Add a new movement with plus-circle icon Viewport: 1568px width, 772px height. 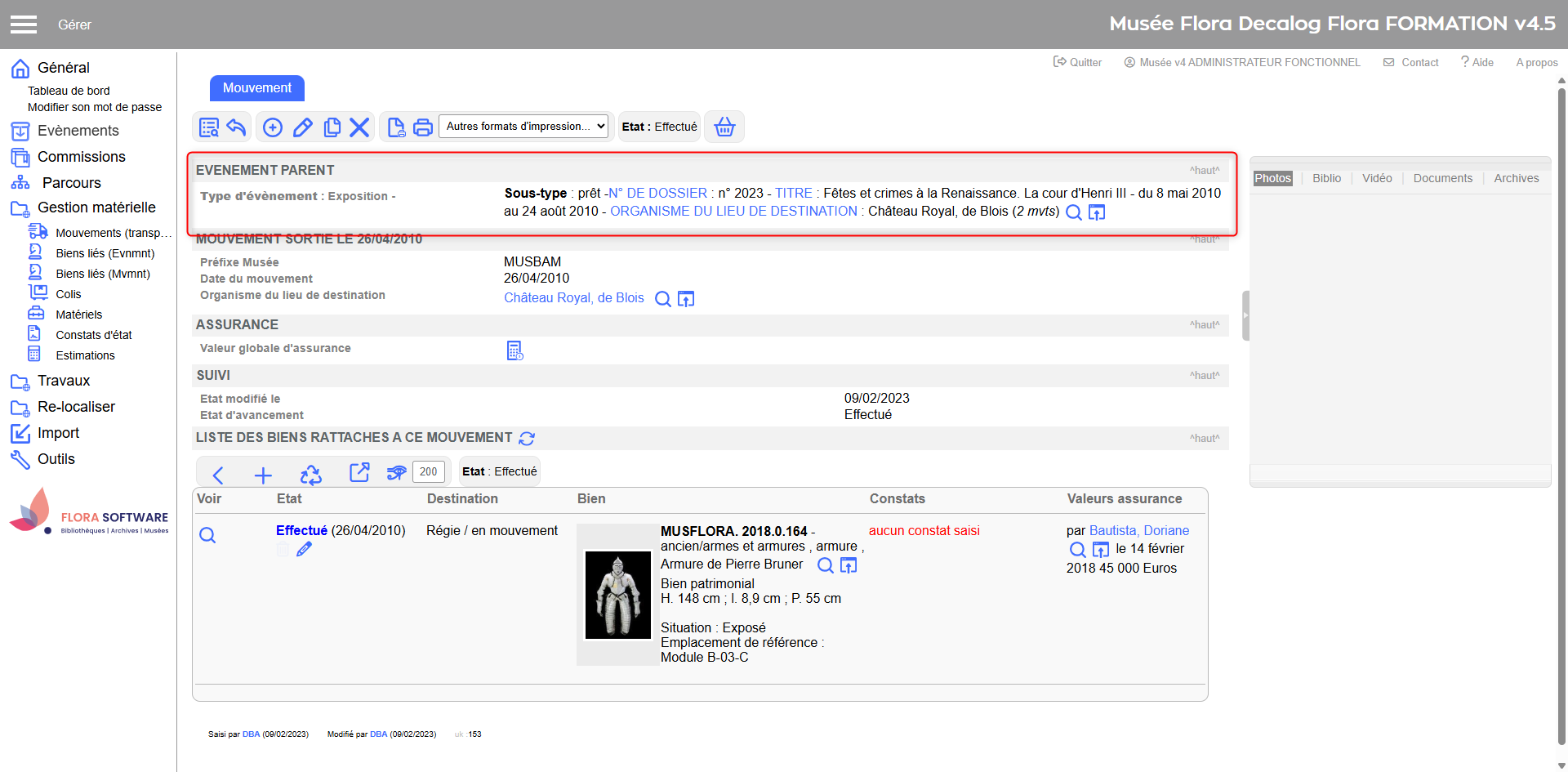pyautogui.click(x=273, y=127)
